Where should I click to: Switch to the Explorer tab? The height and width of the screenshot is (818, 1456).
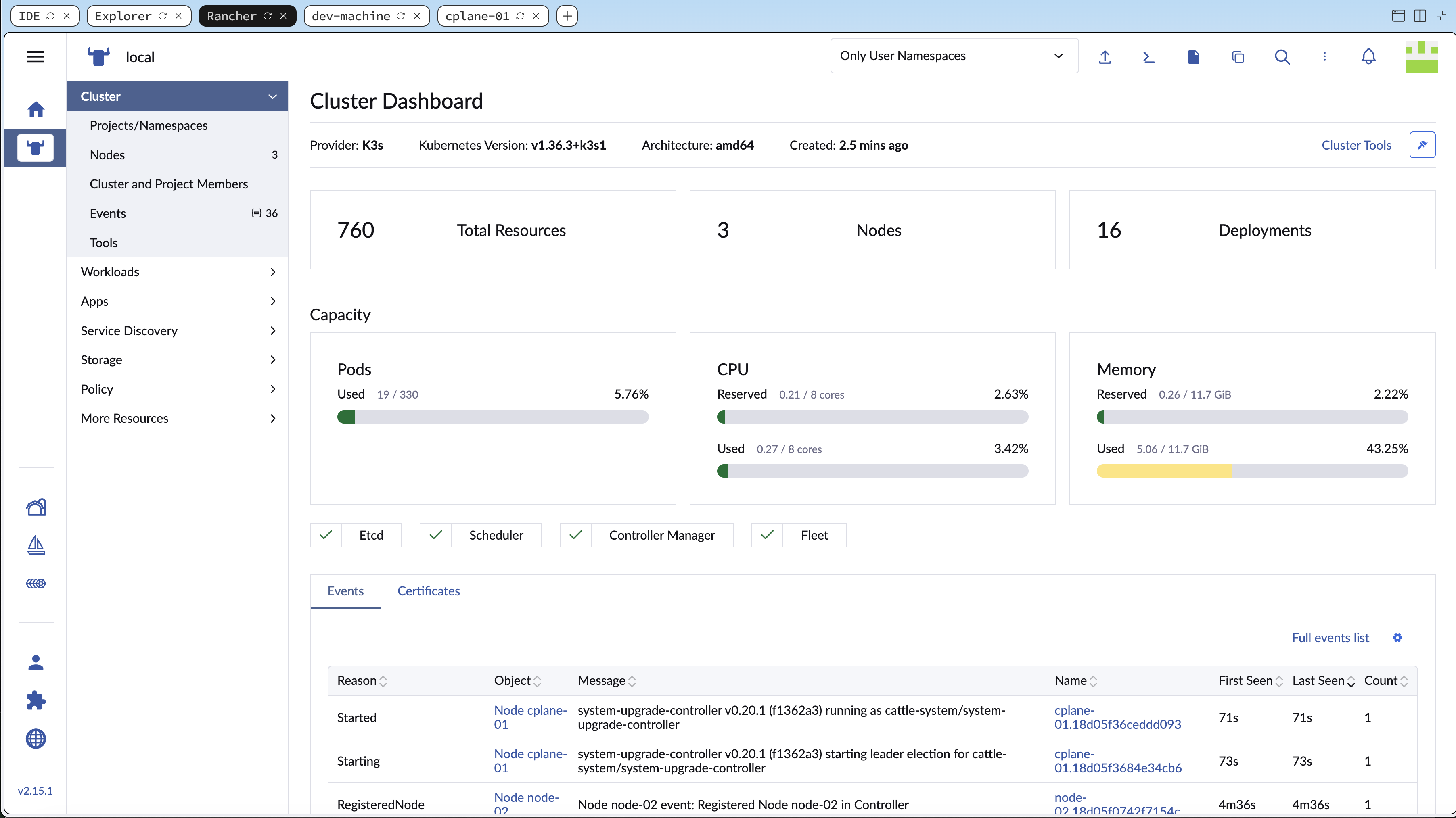click(x=123, y=16)
